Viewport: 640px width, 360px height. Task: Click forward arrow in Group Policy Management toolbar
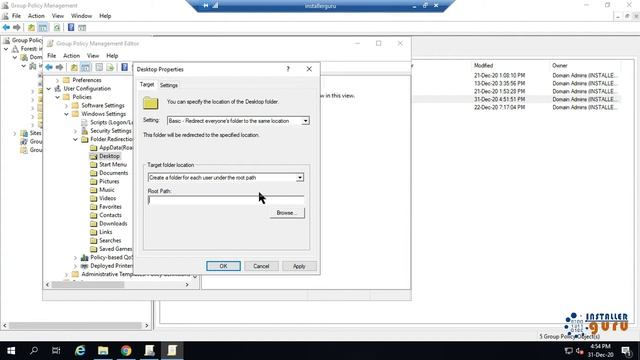click(x=16, y=27)
